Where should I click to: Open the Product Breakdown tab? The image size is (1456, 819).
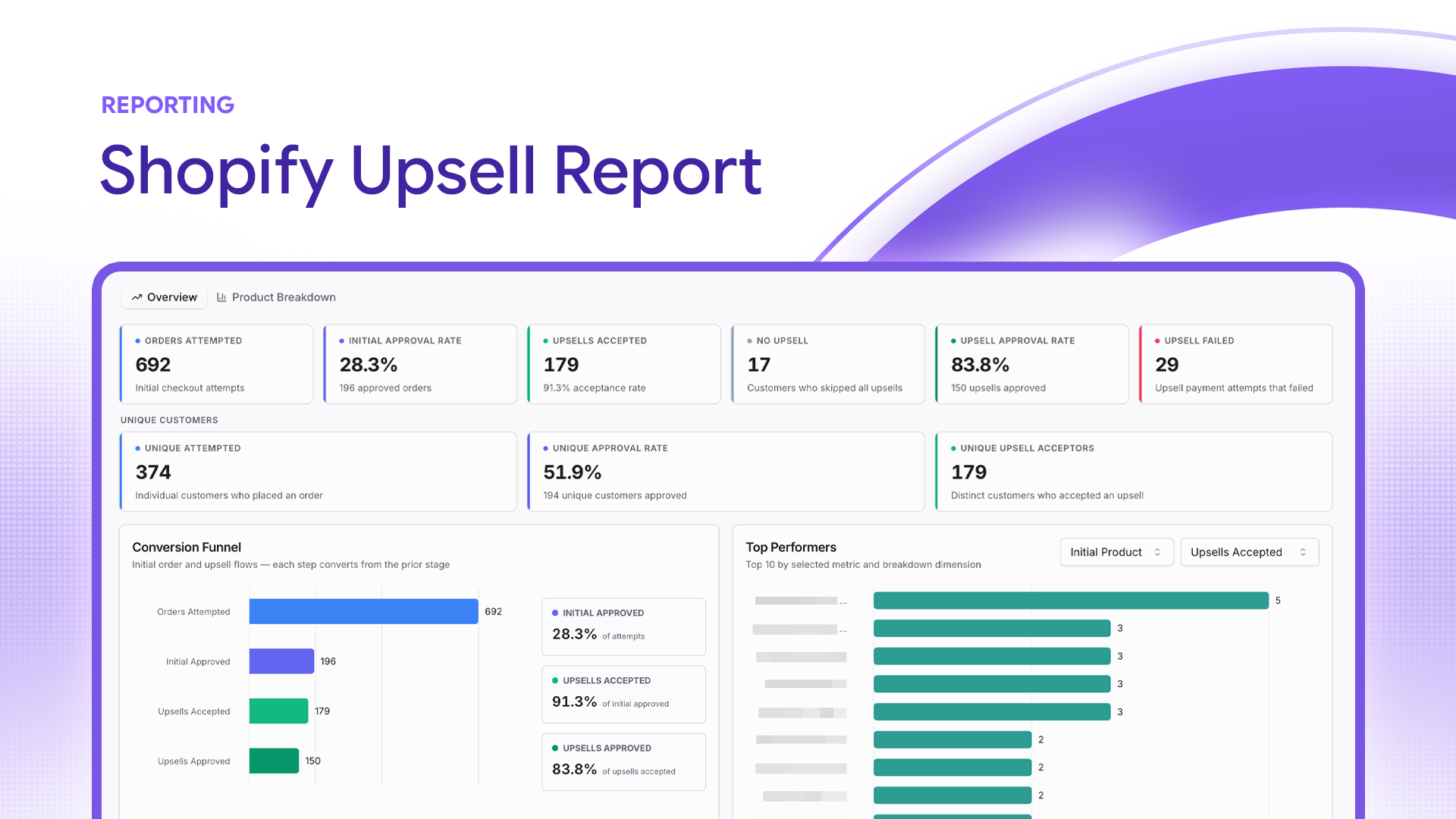276,297
